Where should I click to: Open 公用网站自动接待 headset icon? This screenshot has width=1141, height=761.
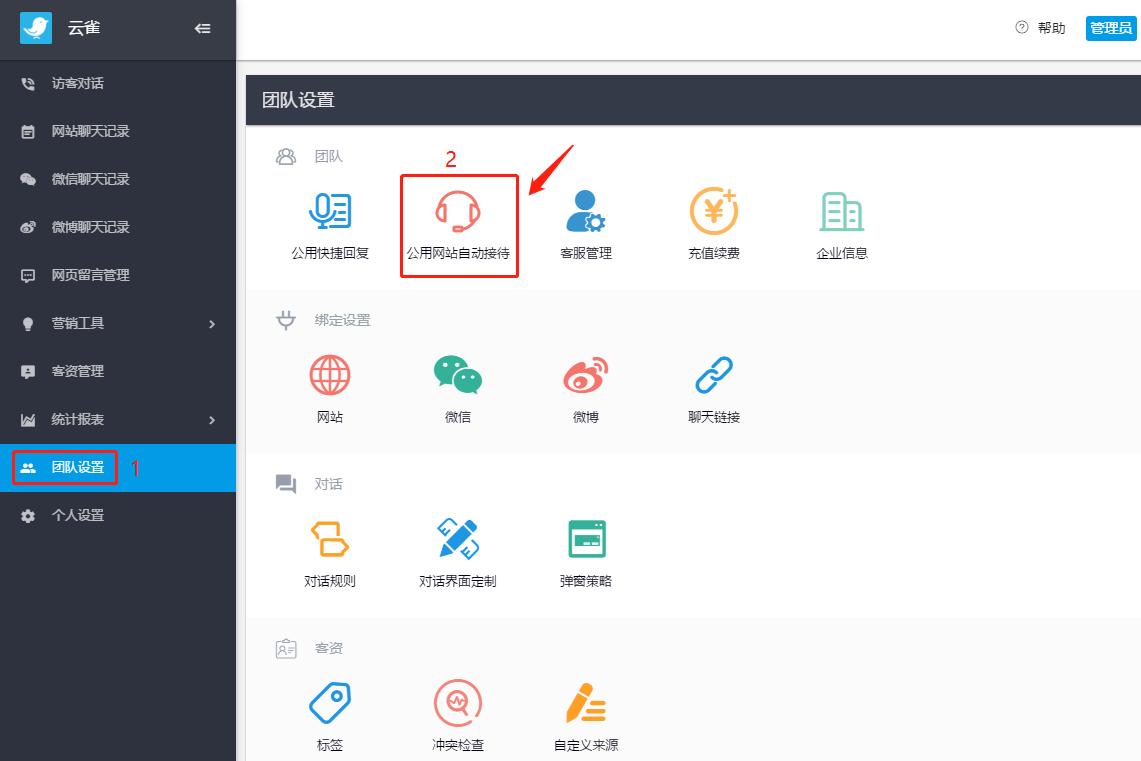coord(458,211)
